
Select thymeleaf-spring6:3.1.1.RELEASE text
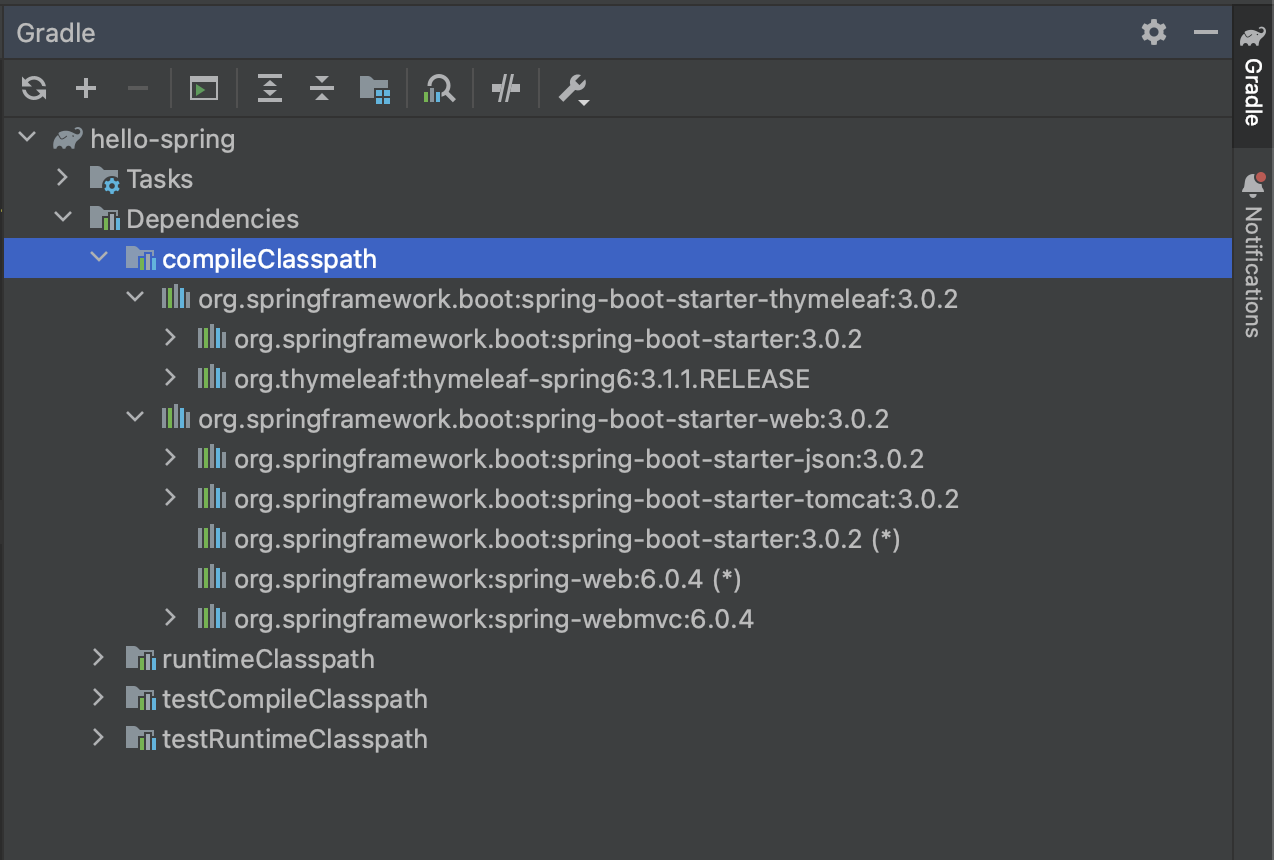[522, 379]
